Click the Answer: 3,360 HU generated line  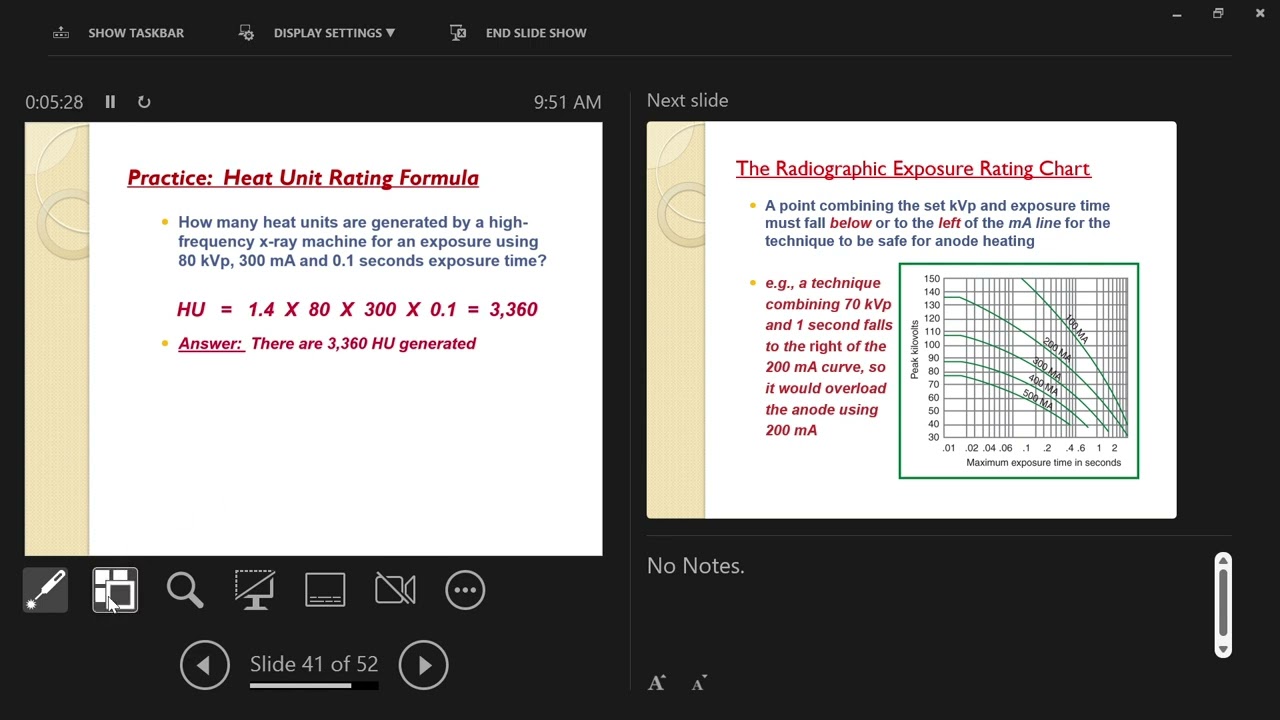(x=327, y=343)
